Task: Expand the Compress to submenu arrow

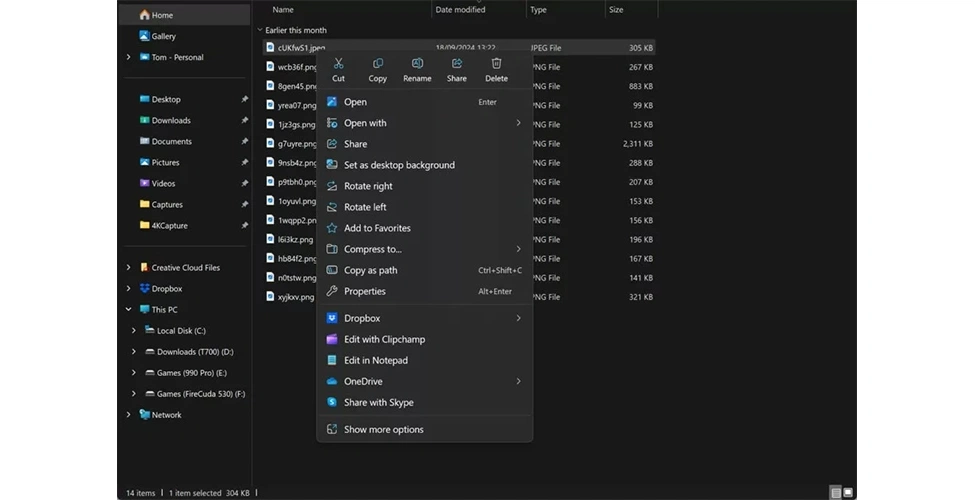Action: 518,249
